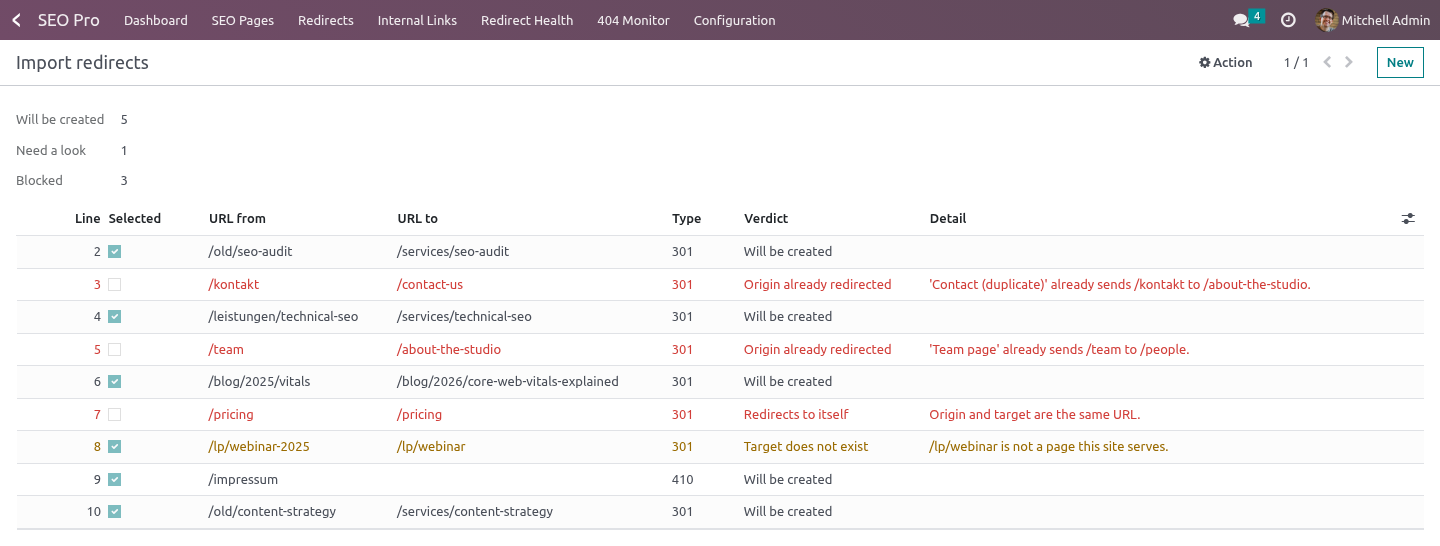The image size is (1440, 546).
Task: Toggle selection for /lp/webinar-2025 row
Action: 115,447
